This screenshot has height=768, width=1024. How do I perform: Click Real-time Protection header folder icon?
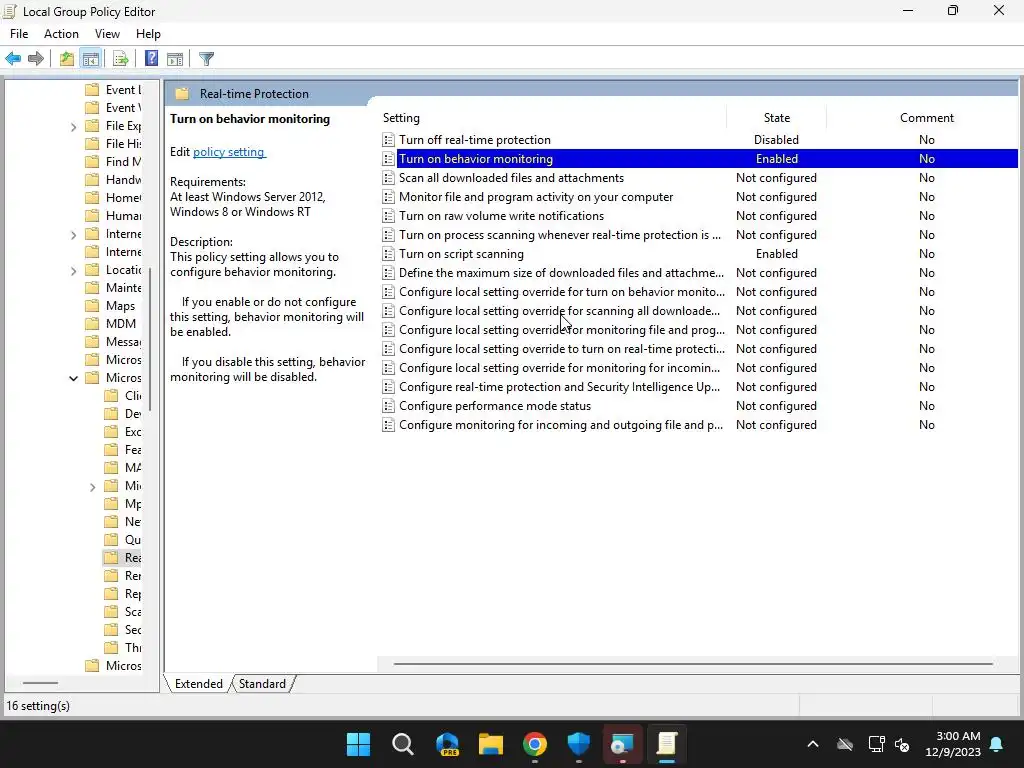[182, 94]
